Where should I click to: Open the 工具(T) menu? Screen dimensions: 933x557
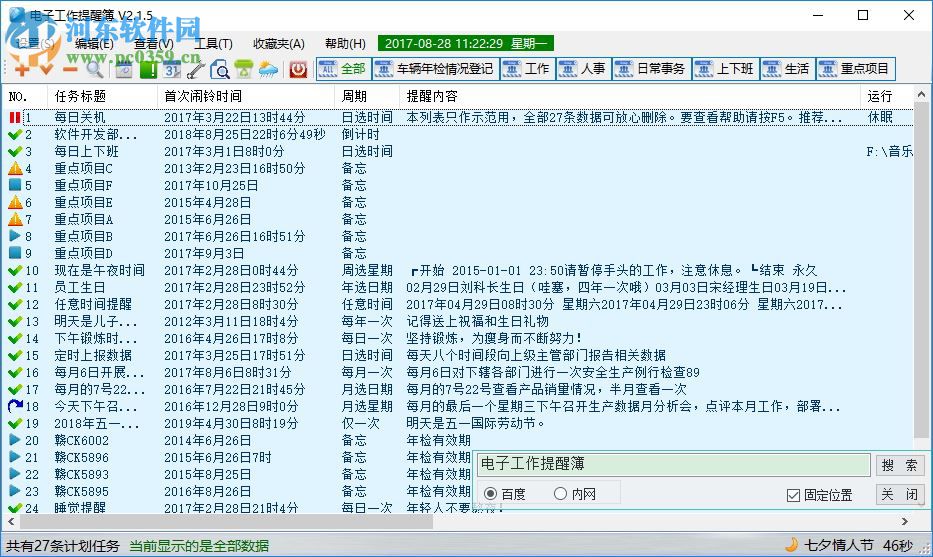click(213, 43)
